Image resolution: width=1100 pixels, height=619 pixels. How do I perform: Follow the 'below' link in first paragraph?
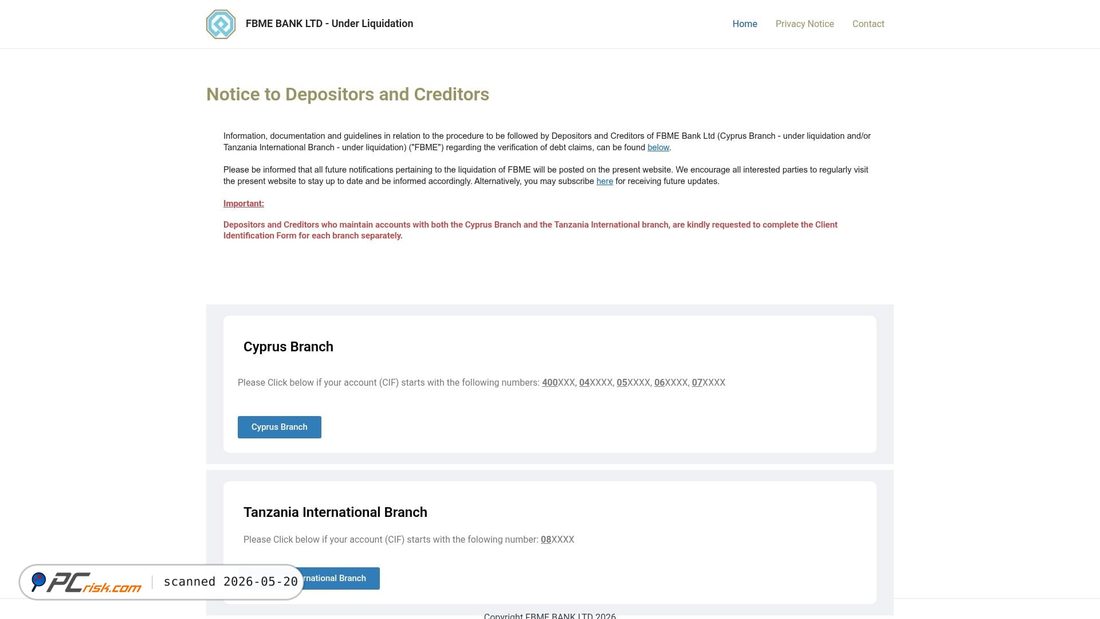tap(658, 147)
